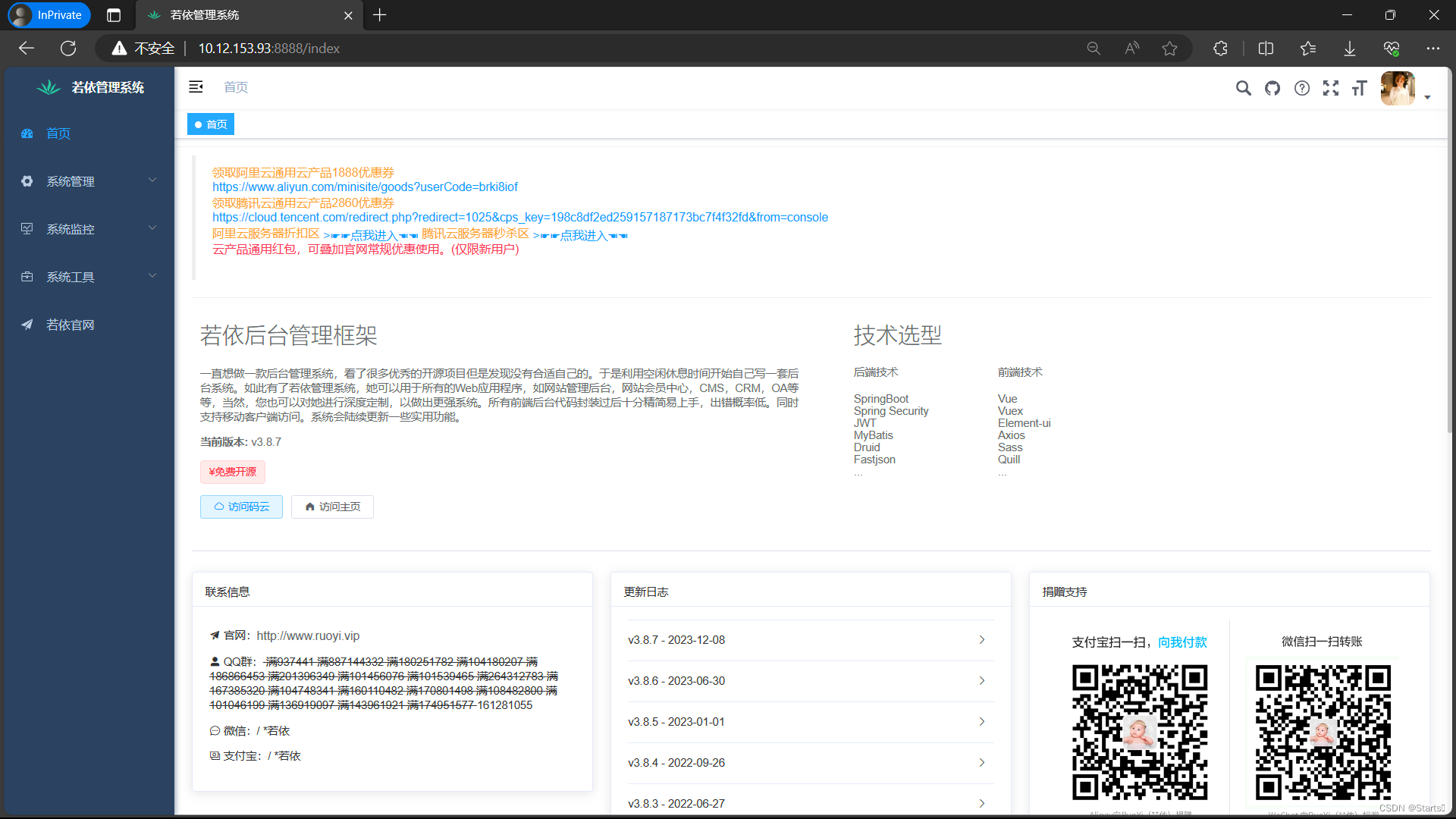The image size is (1456, 819).
Task: Open a new browser tab
Action: (x=380, y=15)
